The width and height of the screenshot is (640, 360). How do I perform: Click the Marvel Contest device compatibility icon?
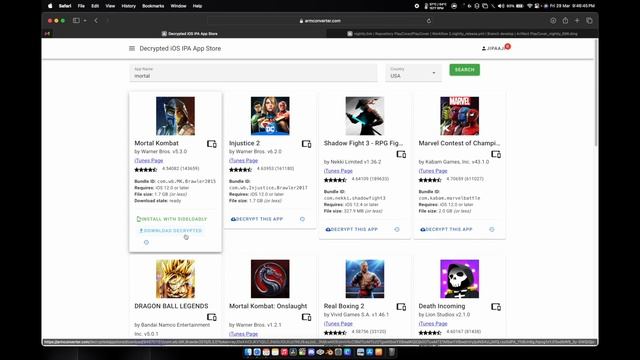click(496, 154)
